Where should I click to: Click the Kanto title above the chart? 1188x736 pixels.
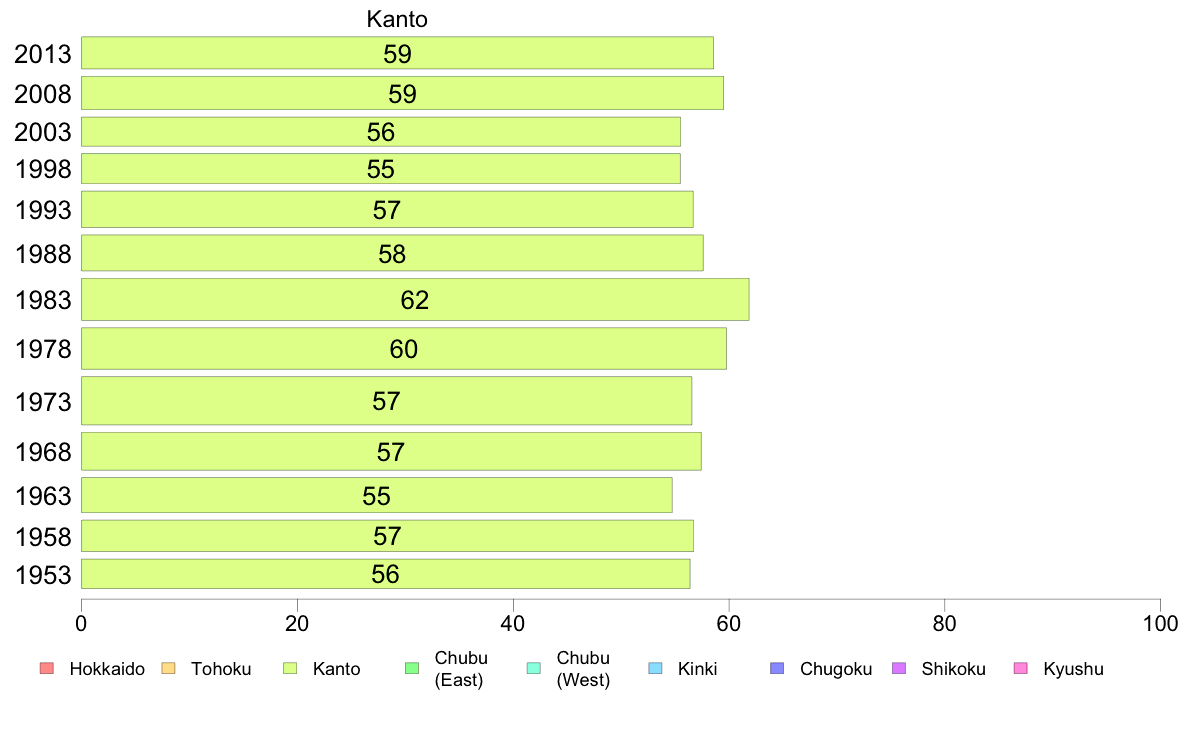397,19
